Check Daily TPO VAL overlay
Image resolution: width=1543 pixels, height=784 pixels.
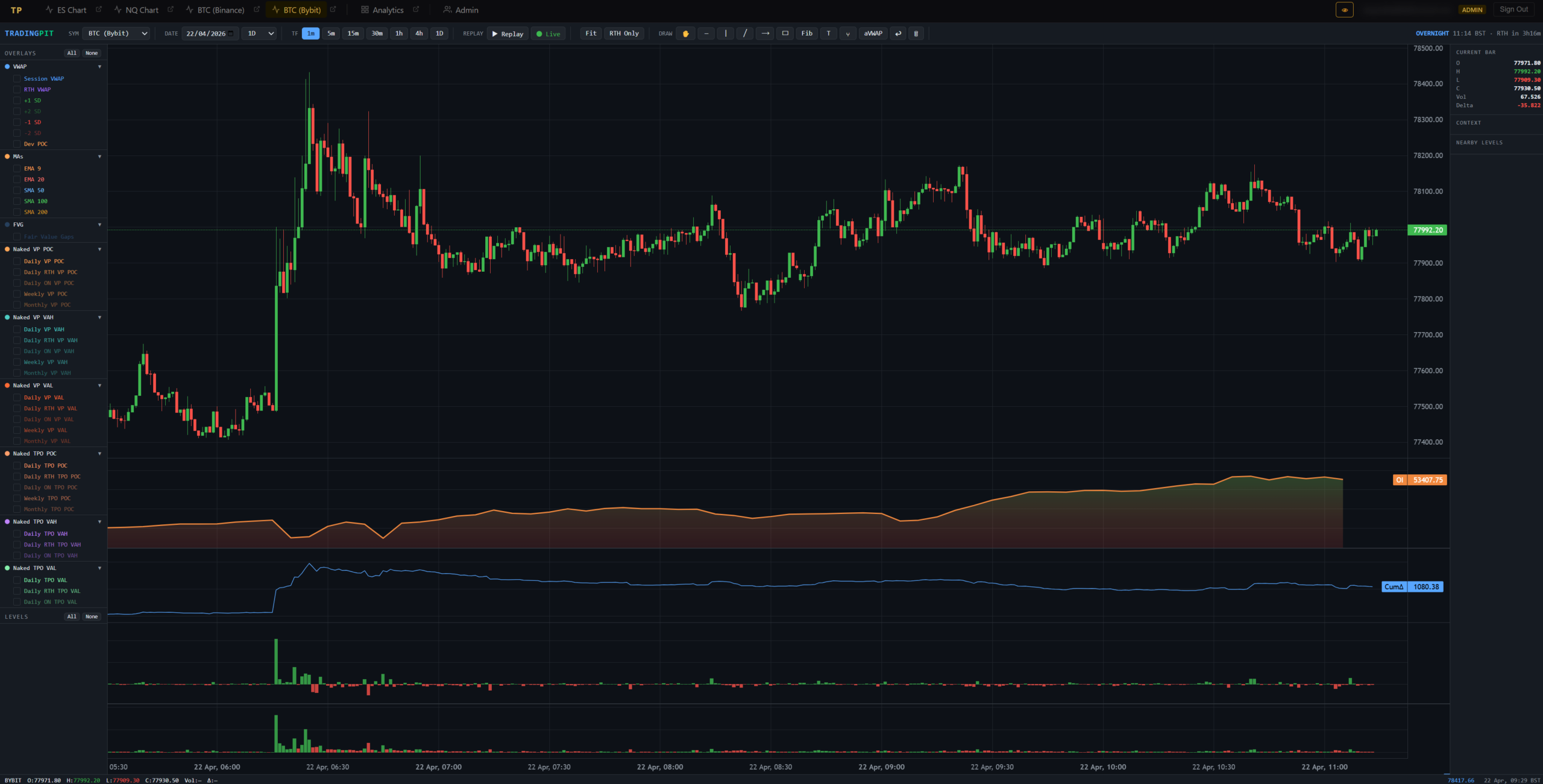(x=17, y=580)
